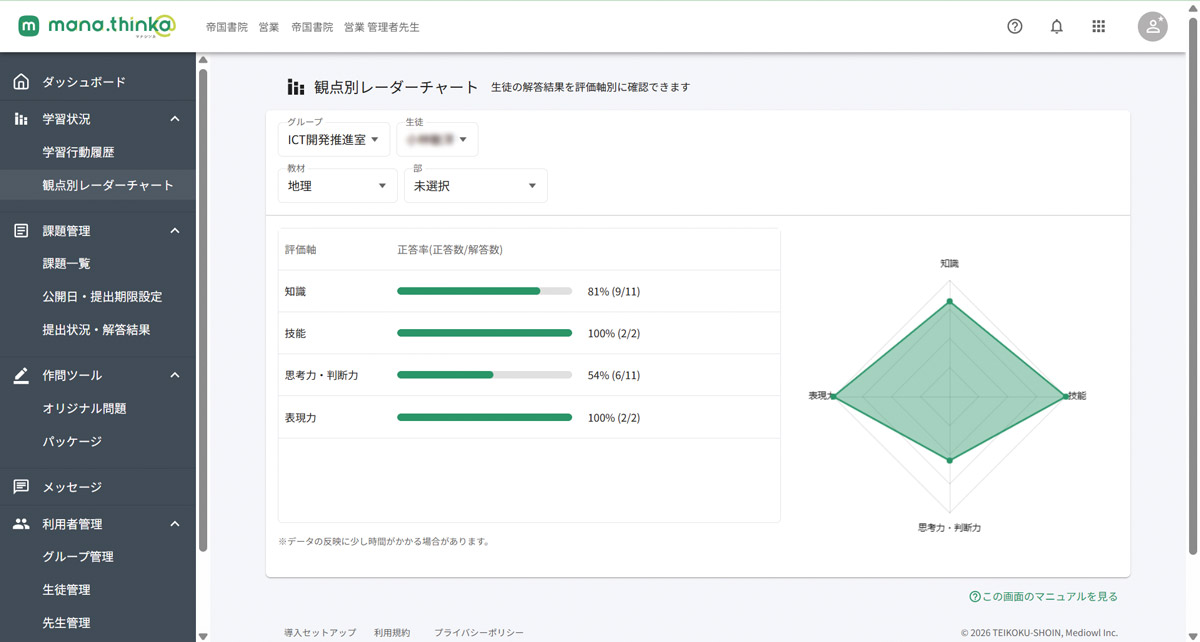Screen dimensions: 1200x642
Task: Collapse the 課題管理 section chevron
Action: click(x=175, y=231)
